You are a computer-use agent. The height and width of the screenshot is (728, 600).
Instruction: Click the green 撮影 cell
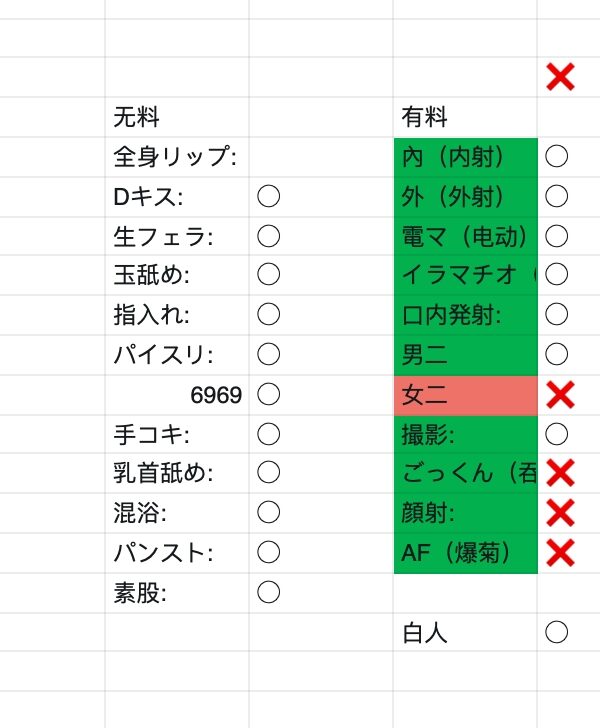tap(465, 434)
